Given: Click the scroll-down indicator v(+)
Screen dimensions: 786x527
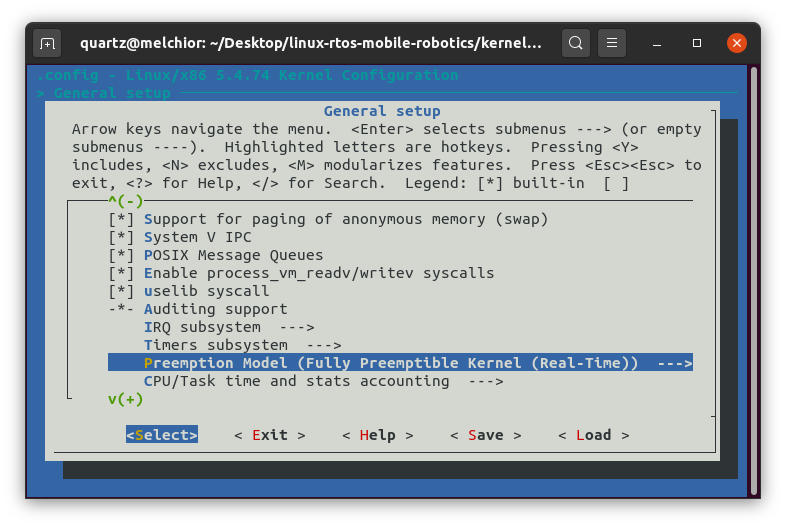Looking at the screenshot, I should tap(125, 400).
